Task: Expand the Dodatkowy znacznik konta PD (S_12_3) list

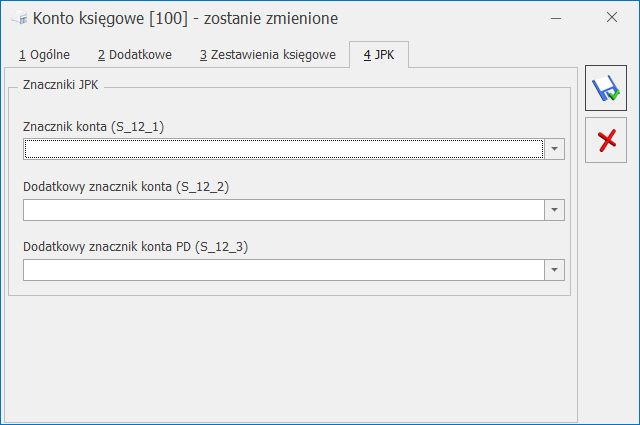Action: point(555,270)
